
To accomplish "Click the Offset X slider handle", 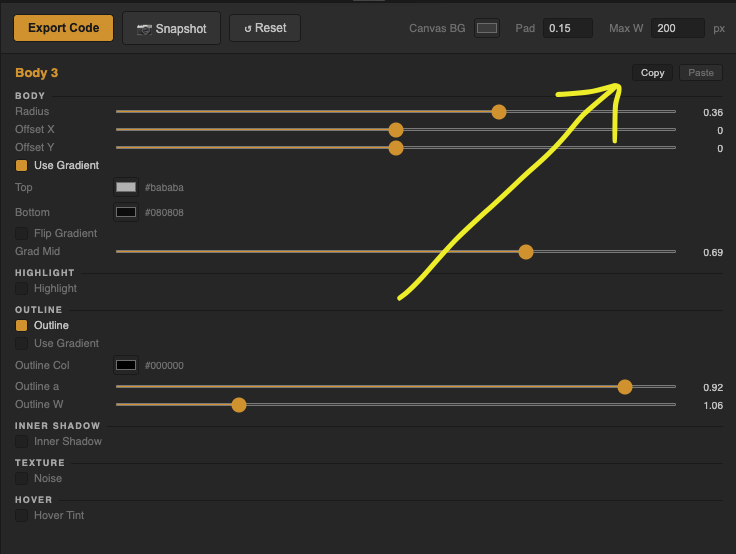I will click(x=396, y=130).
